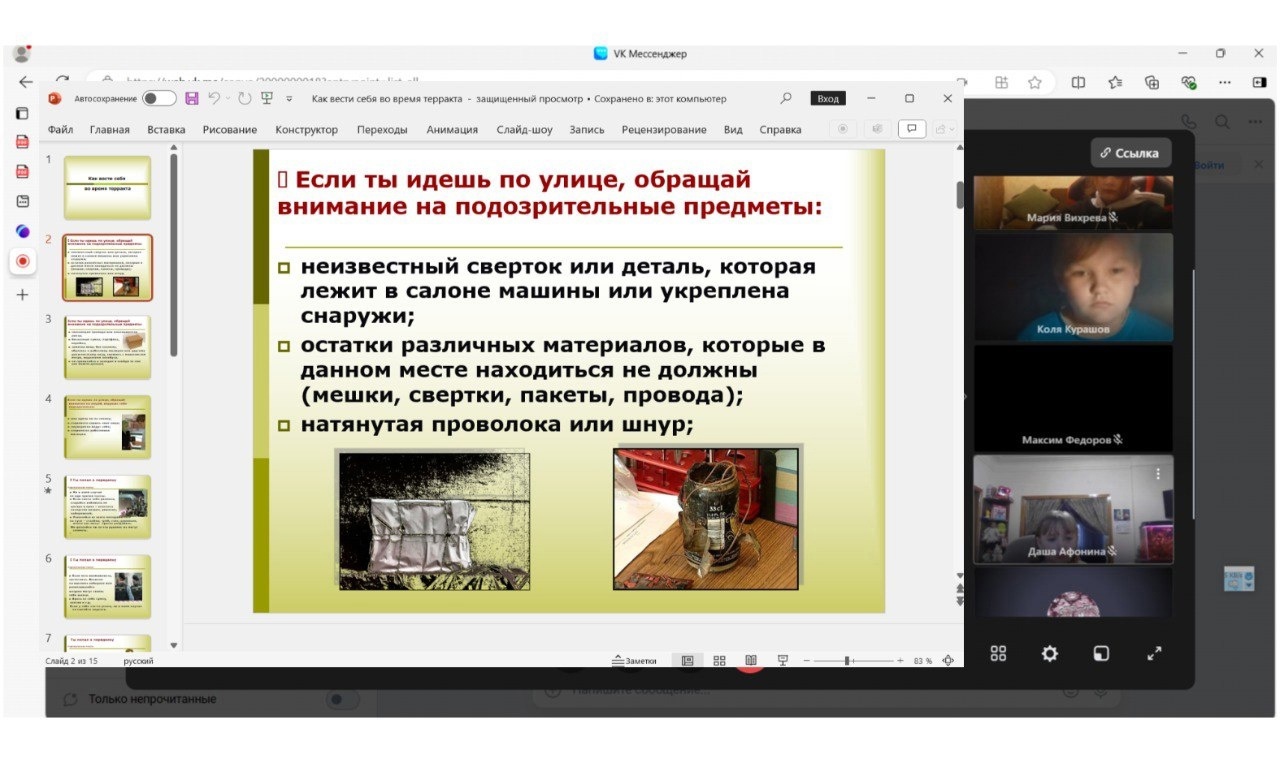The height and width of the screenshot is (763, 1280).
Task: Click the picture-in-picture icon in call controls
Action: coord(1101,653)
